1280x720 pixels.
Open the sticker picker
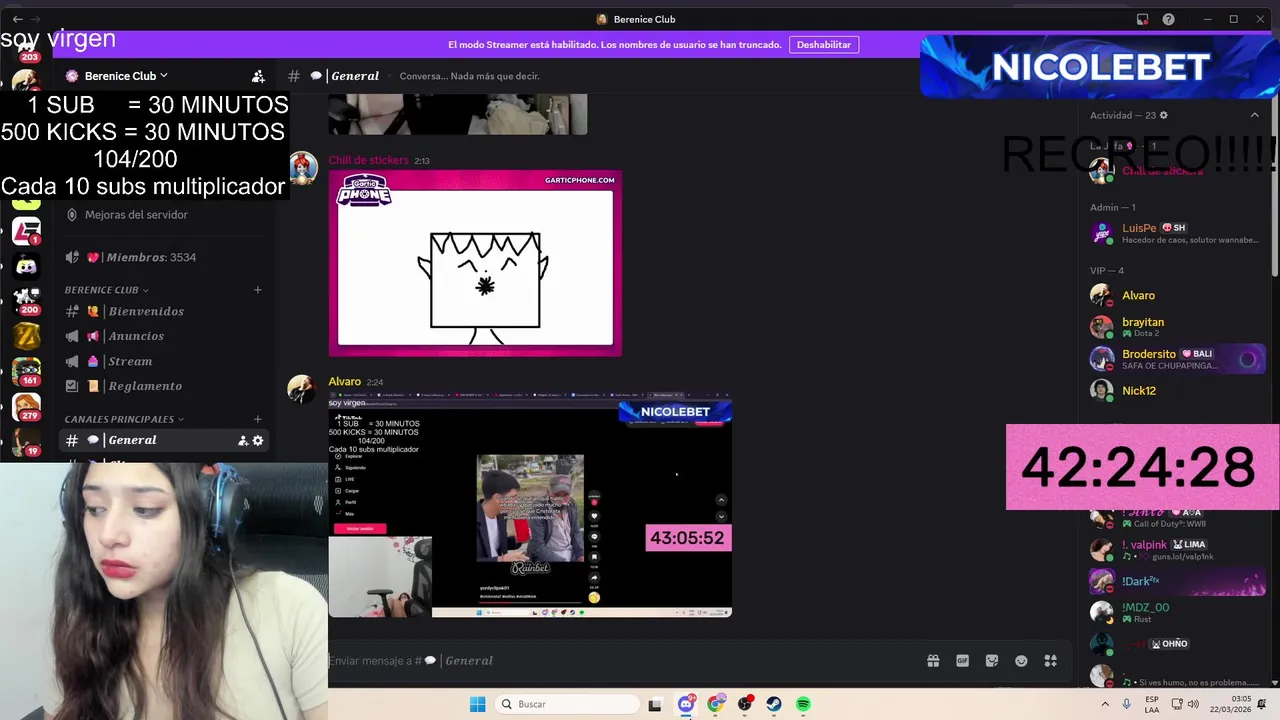click(x=992, y=661)
